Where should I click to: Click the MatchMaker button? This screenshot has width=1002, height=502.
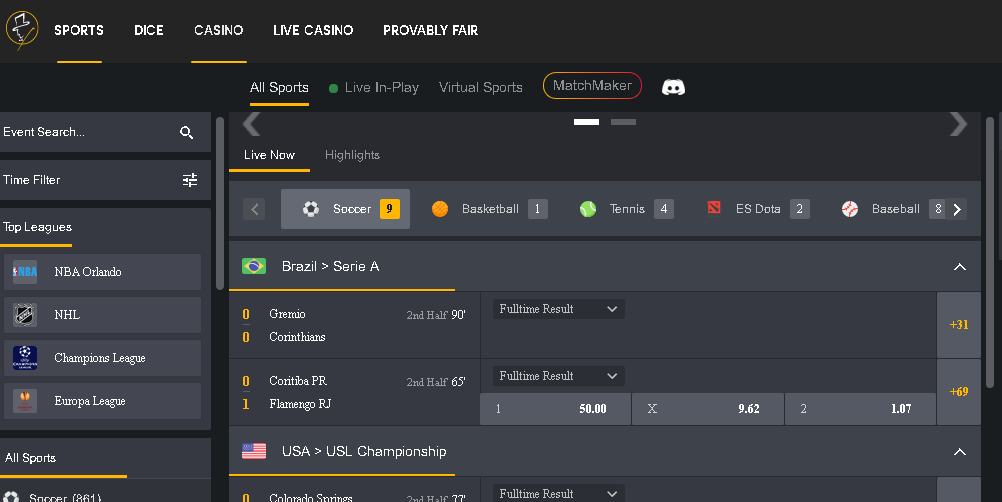(592, 86)
